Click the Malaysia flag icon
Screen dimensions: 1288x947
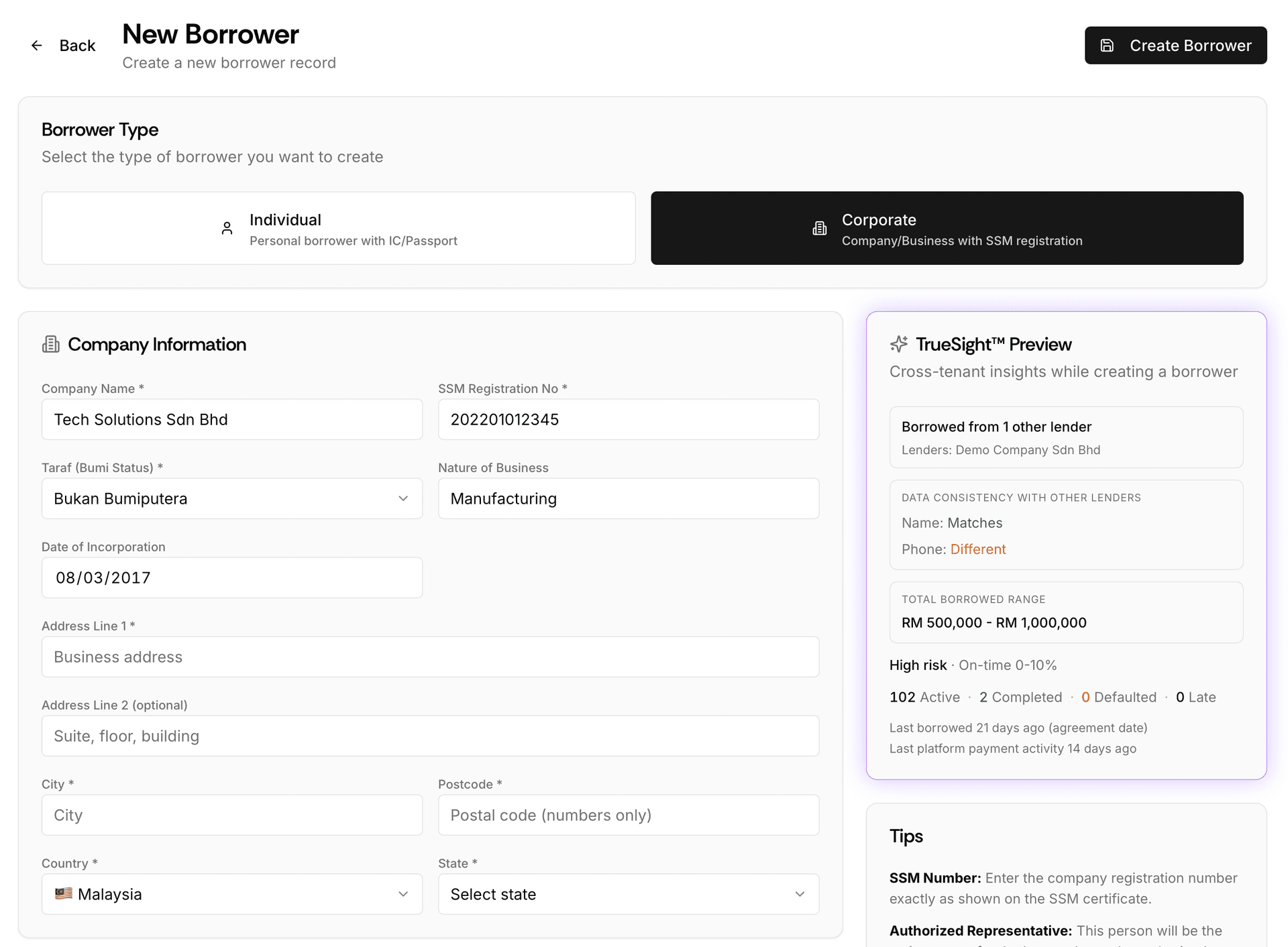coord(63,894)
